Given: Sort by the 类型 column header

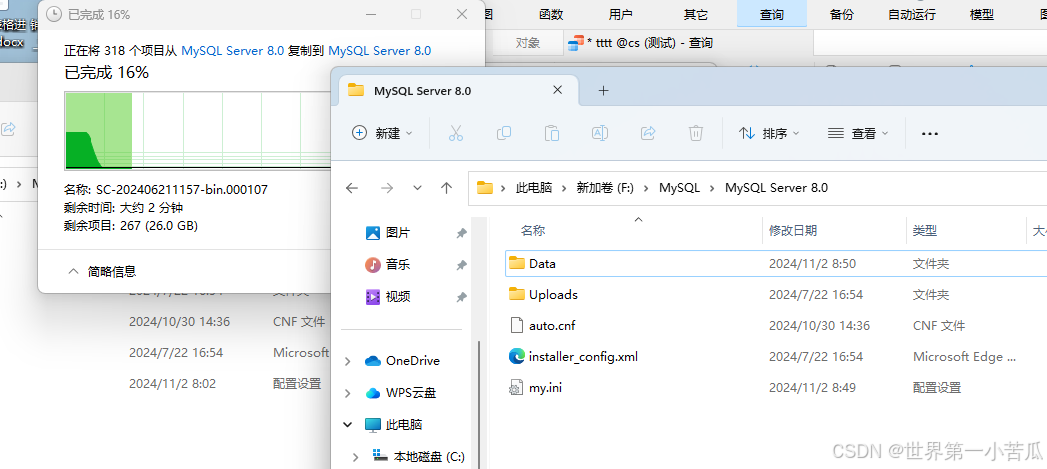Looking at the screenshot, I should [925, 230].
